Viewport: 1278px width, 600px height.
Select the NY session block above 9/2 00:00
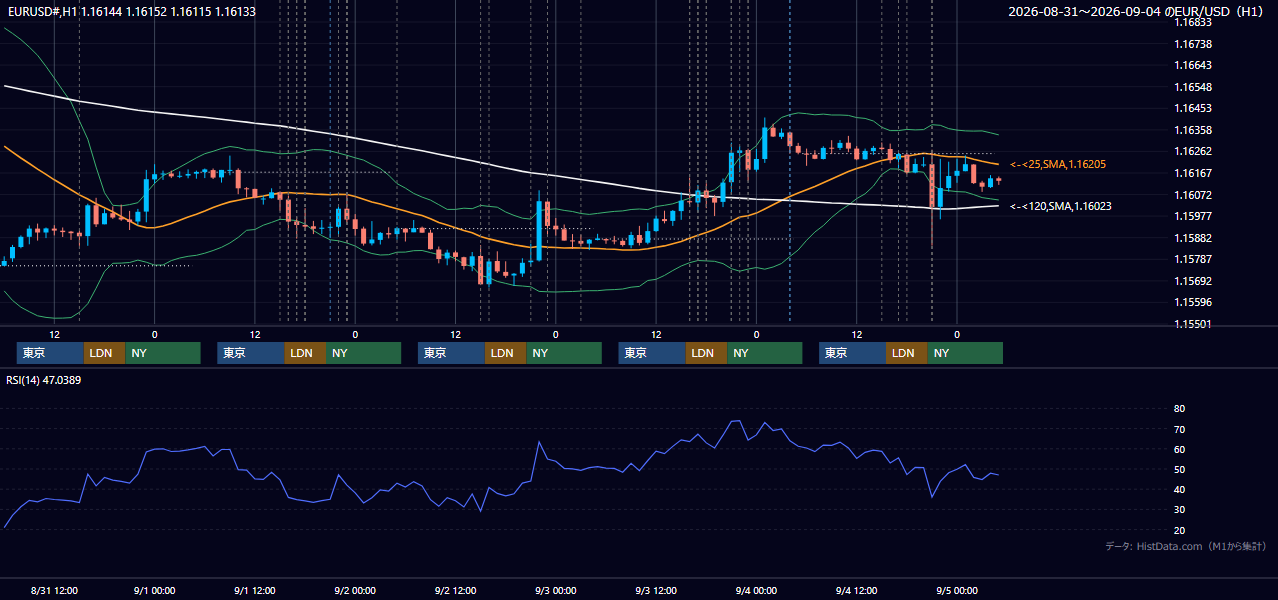click(363, 353)
